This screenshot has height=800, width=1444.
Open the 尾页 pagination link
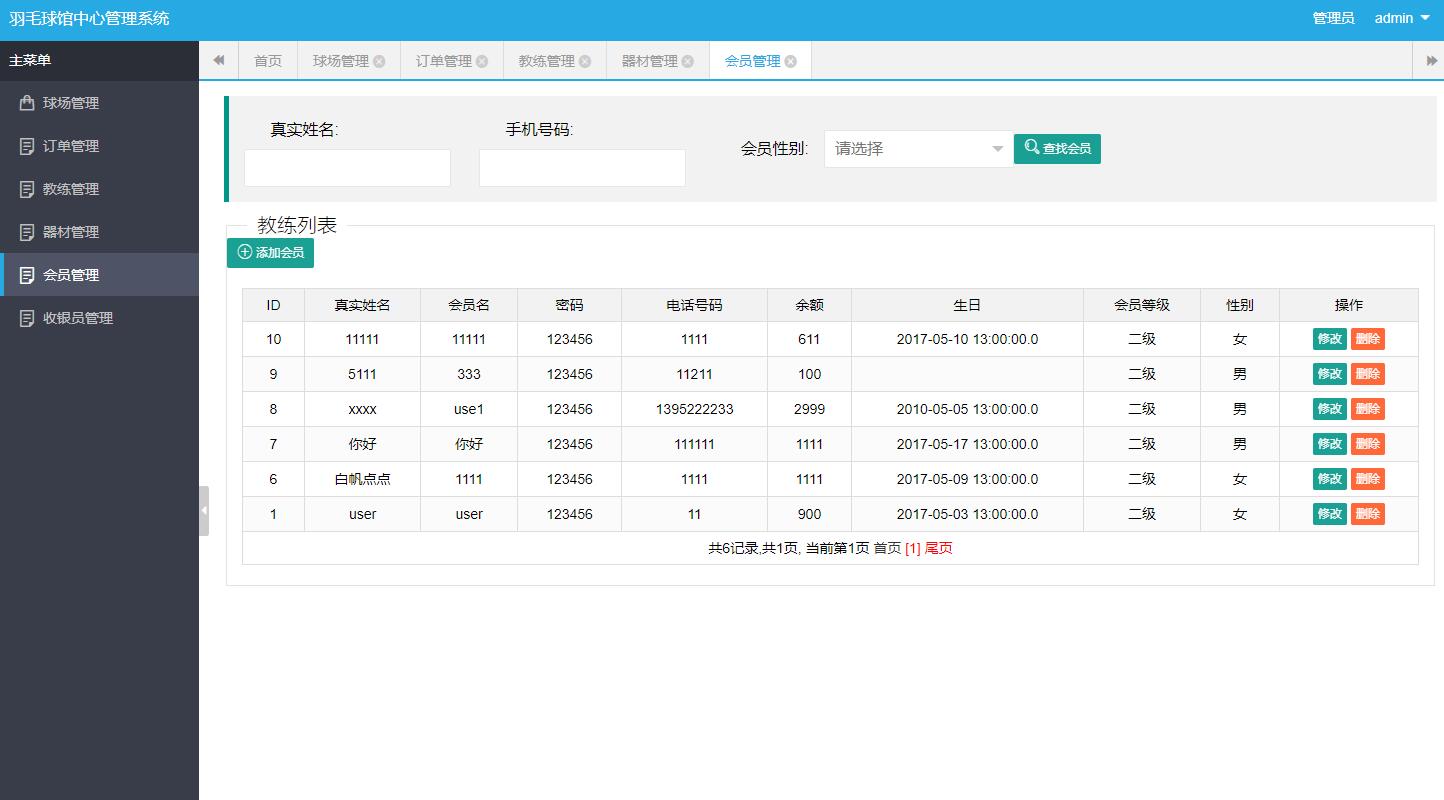tap(936, 548)
